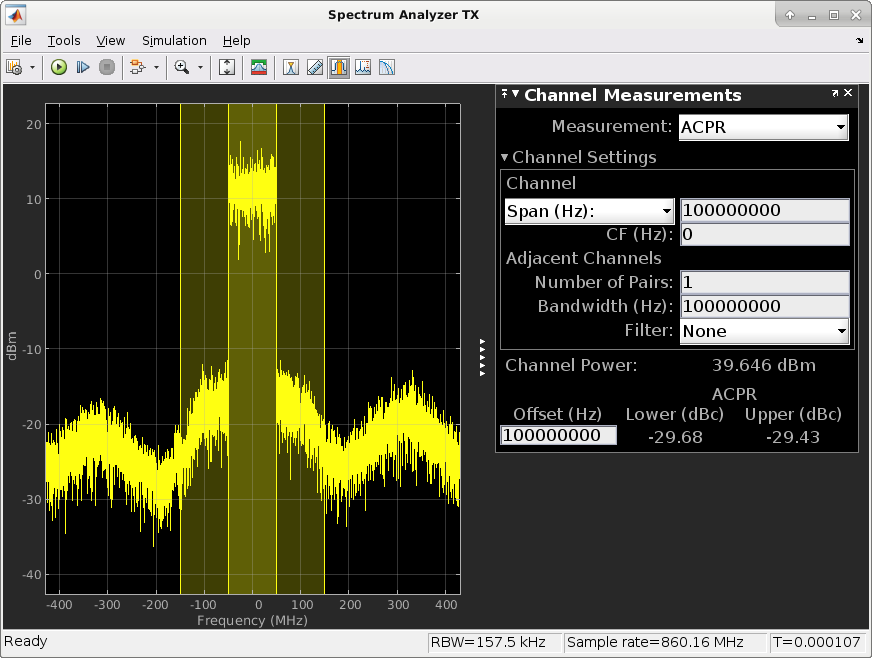The height and width of the screenshot is (658, 872).
Task: Click the Highlight Simulink Block icon
Action: pos(136,67)
